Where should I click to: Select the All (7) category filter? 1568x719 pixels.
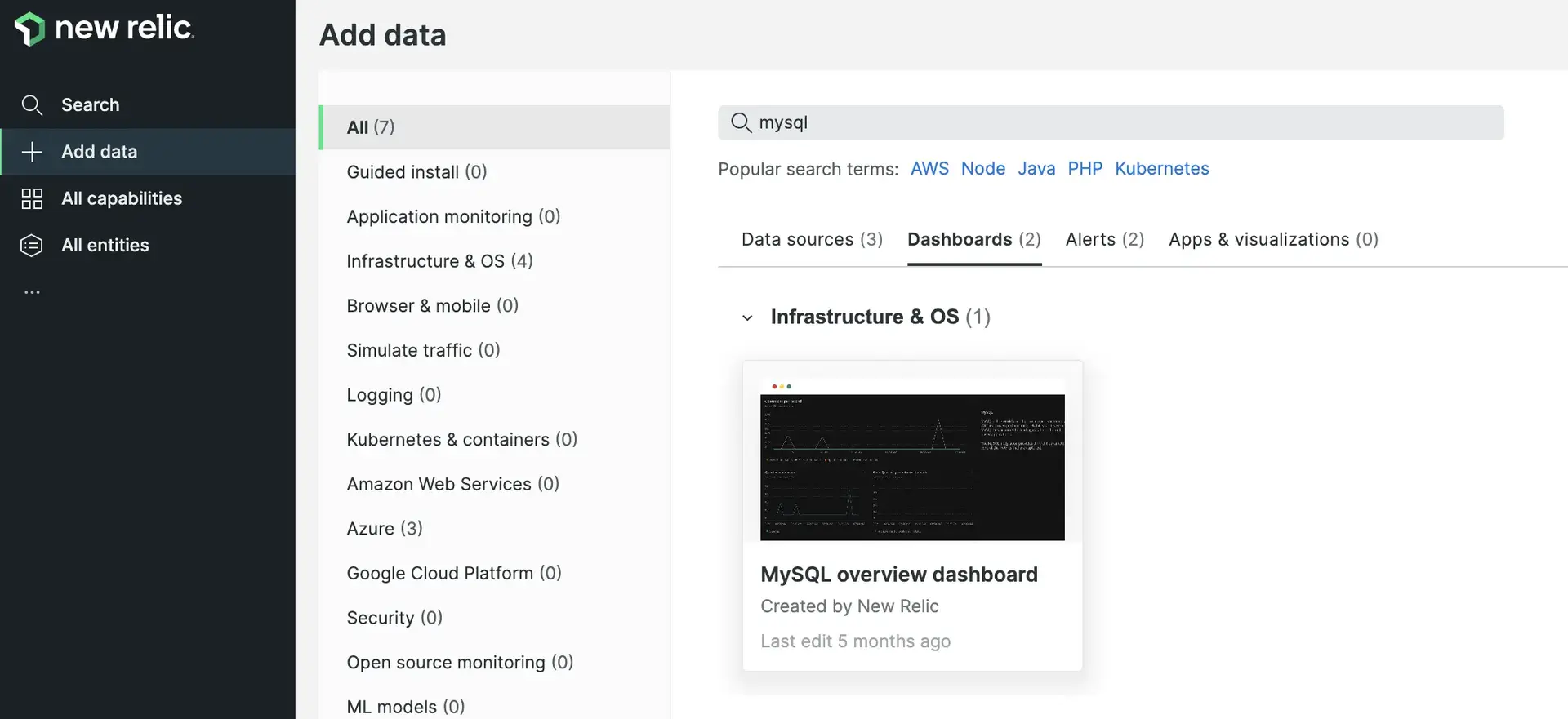tap(495, 127)
